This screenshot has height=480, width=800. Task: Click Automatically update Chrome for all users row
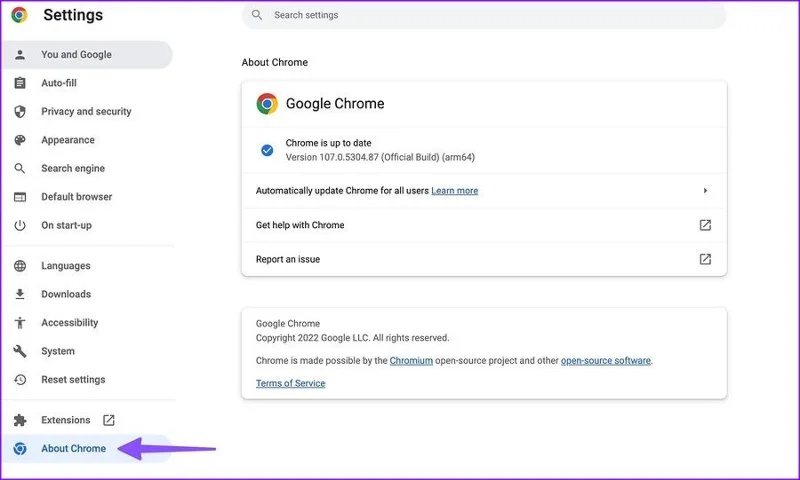point(484,190)
